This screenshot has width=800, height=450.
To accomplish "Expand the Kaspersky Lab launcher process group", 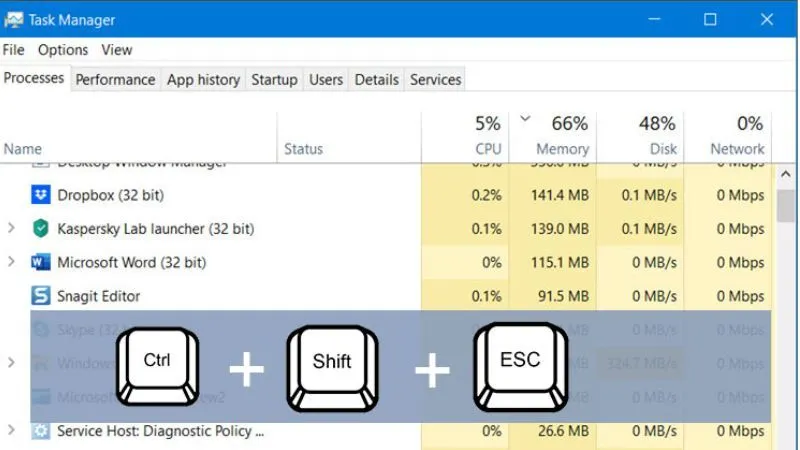I will pyautogui.click(x=11, y=229).
